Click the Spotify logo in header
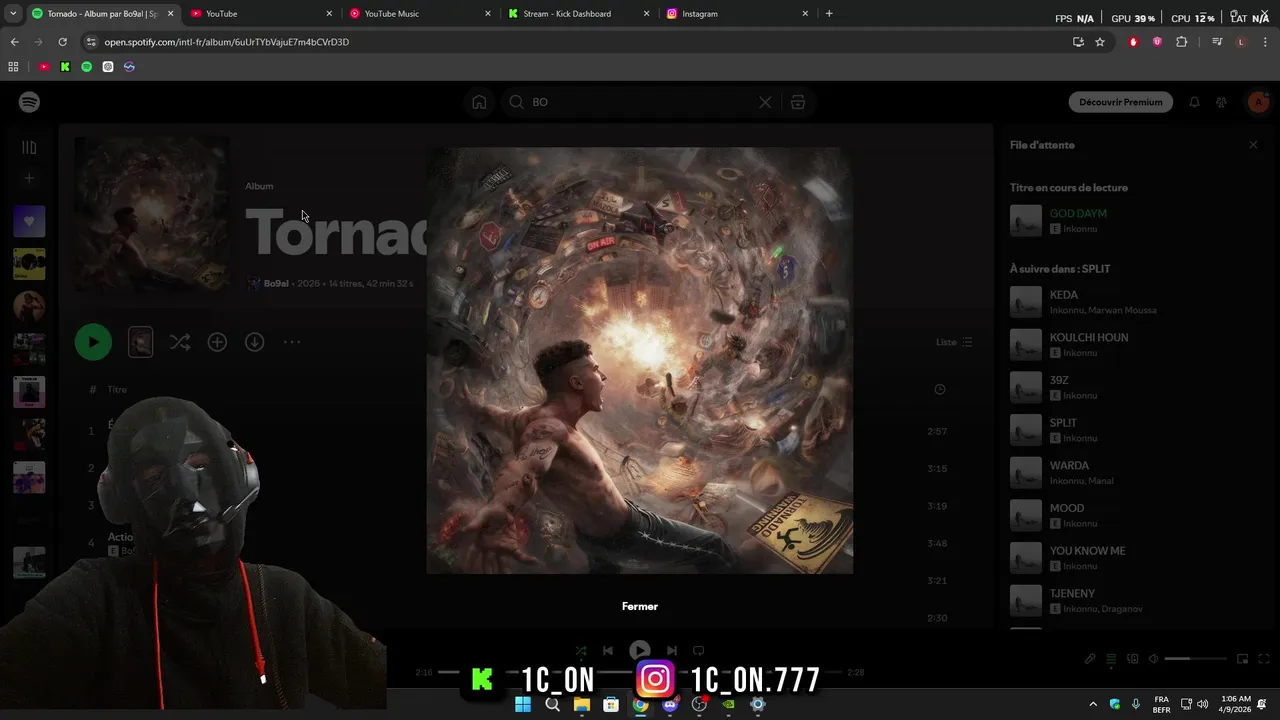The height and width of the screenshot is (720, 1280). pos(29,102)
